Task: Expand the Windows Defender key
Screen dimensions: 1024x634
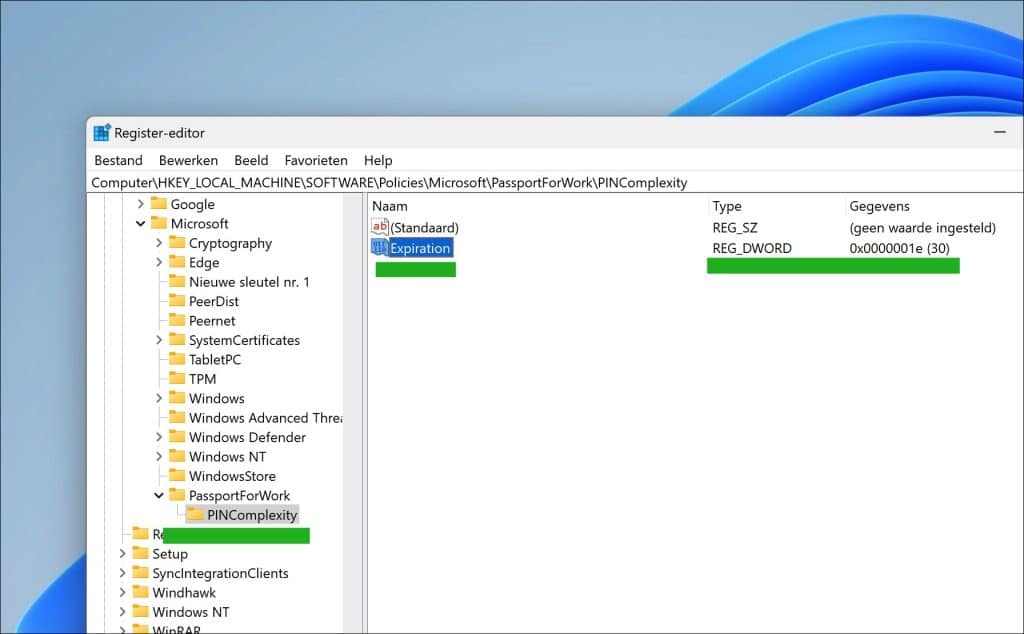Action: (x=159, y=437)
